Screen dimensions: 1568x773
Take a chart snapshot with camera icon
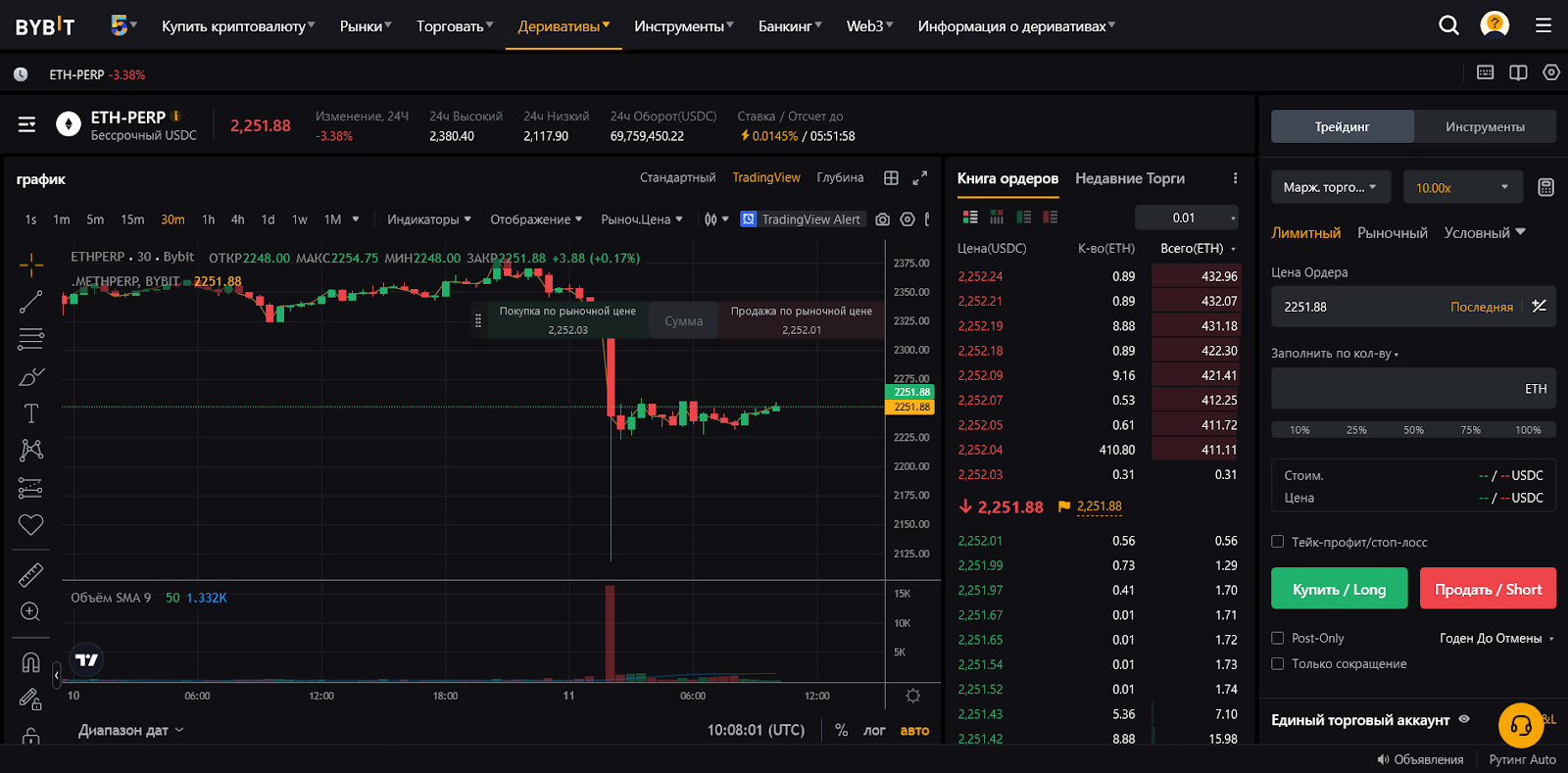click(x=883, y=219)
